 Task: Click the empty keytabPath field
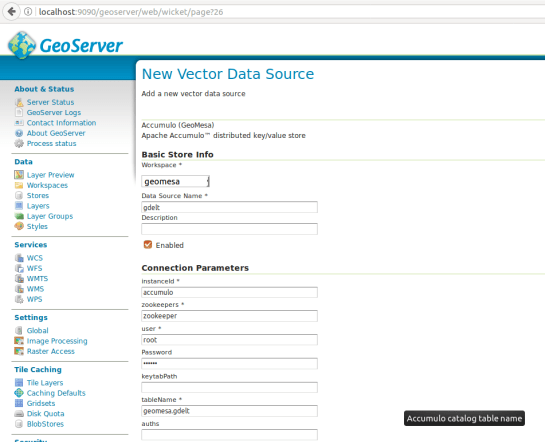(x=229, y=387)
